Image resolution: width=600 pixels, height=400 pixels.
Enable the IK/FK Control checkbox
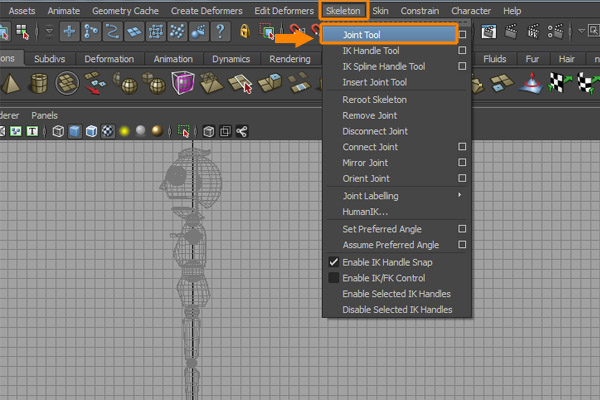(x=334, y=277)
